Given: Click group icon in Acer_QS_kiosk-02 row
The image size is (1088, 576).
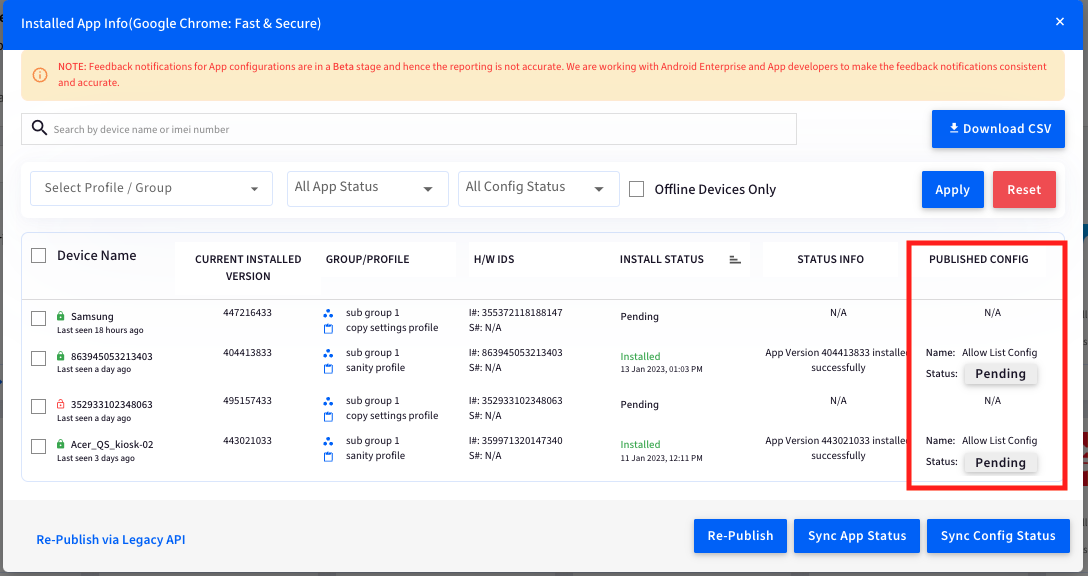Looking at the screenshot, I should (328, 441).
